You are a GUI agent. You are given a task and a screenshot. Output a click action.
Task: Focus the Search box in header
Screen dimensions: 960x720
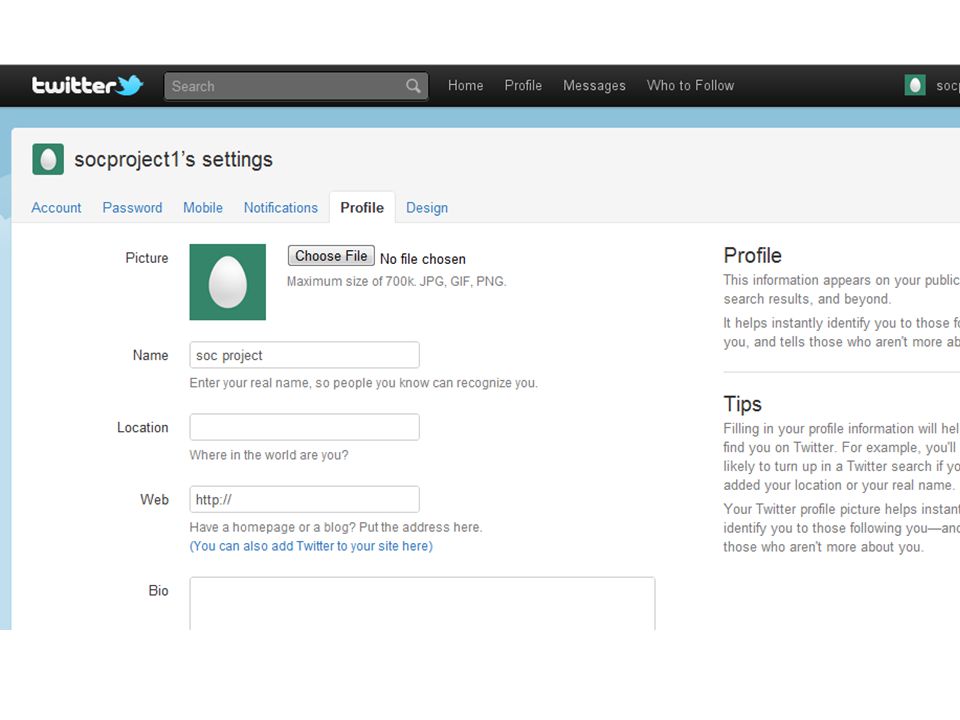coord(296,86)
